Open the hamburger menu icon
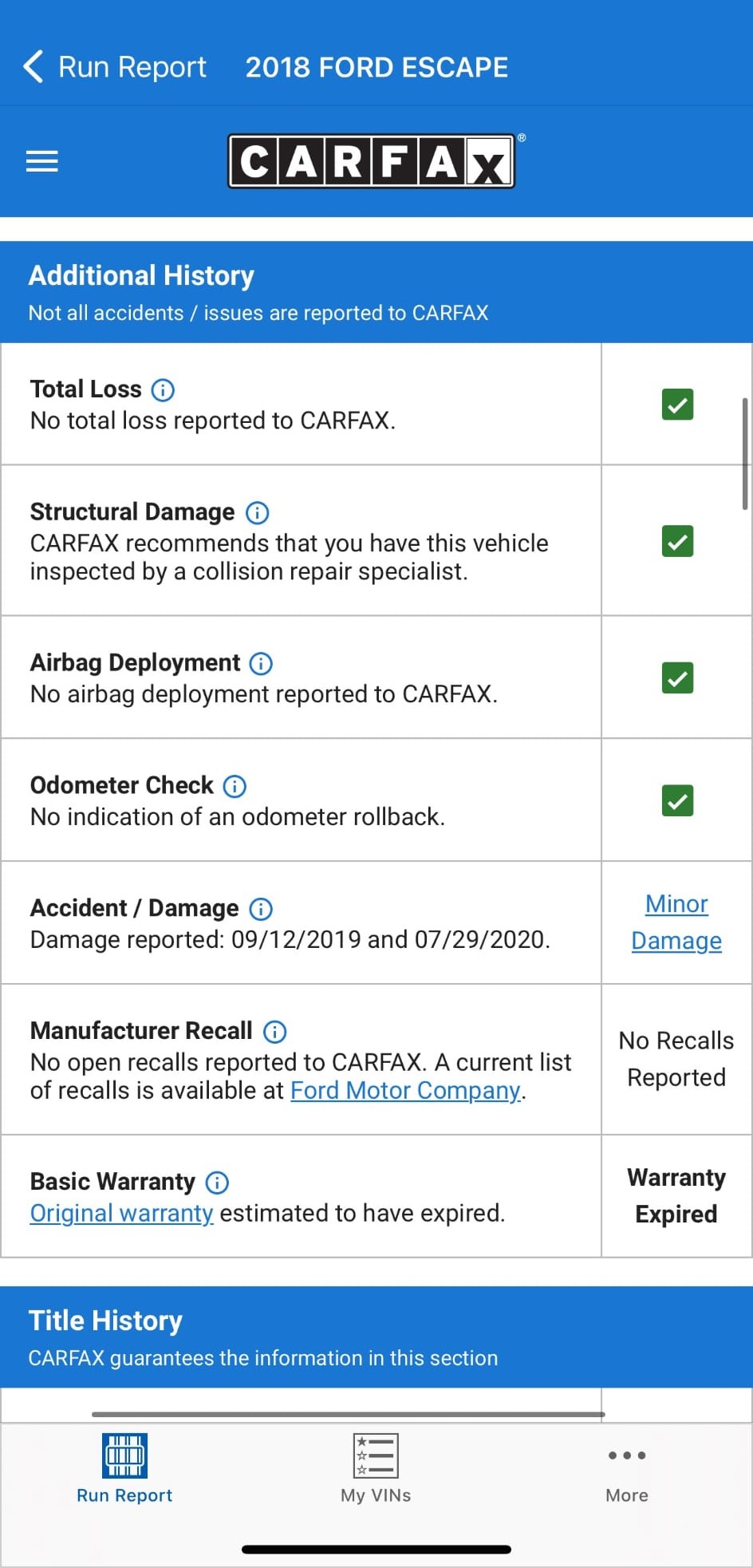 (41, 161)
